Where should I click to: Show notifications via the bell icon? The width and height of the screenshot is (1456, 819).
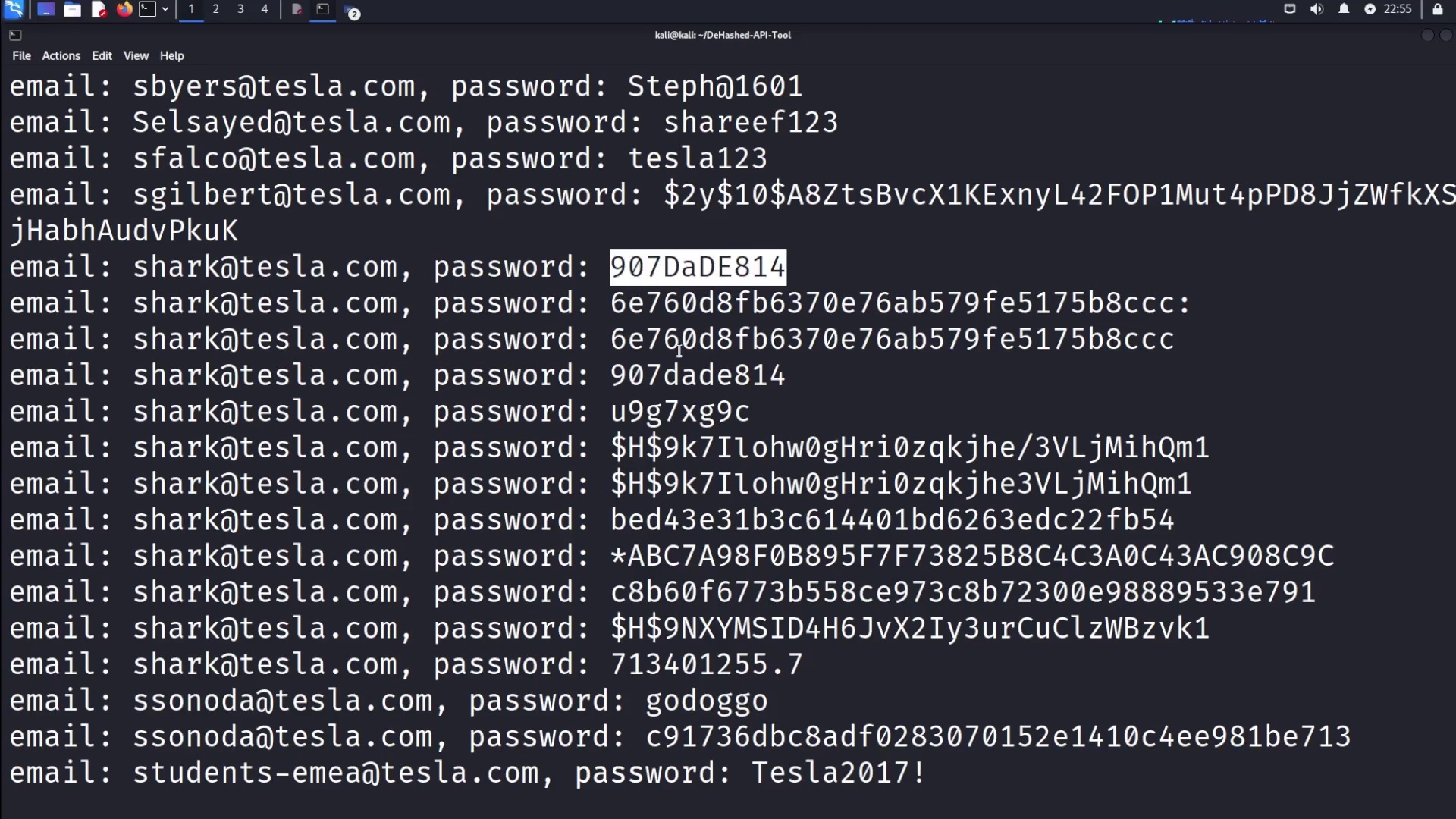[1344, 9]
